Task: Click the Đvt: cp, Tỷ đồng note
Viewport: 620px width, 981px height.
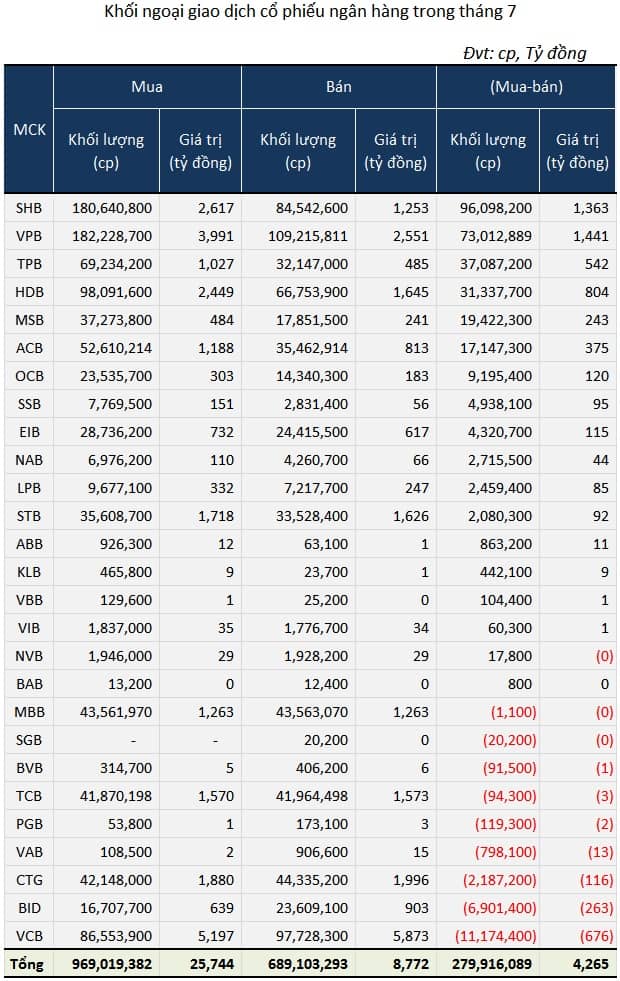Action: (524, 53)
